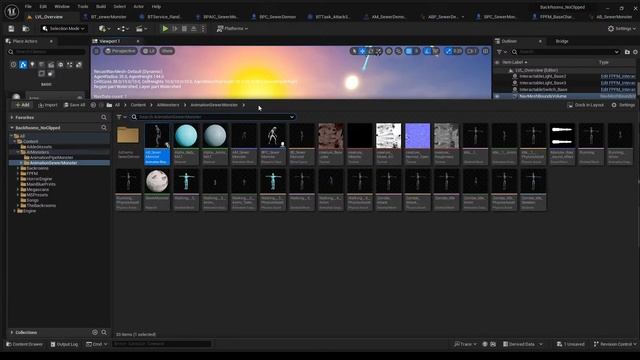Open the content browser icon beside save

[x=25, y=29]
